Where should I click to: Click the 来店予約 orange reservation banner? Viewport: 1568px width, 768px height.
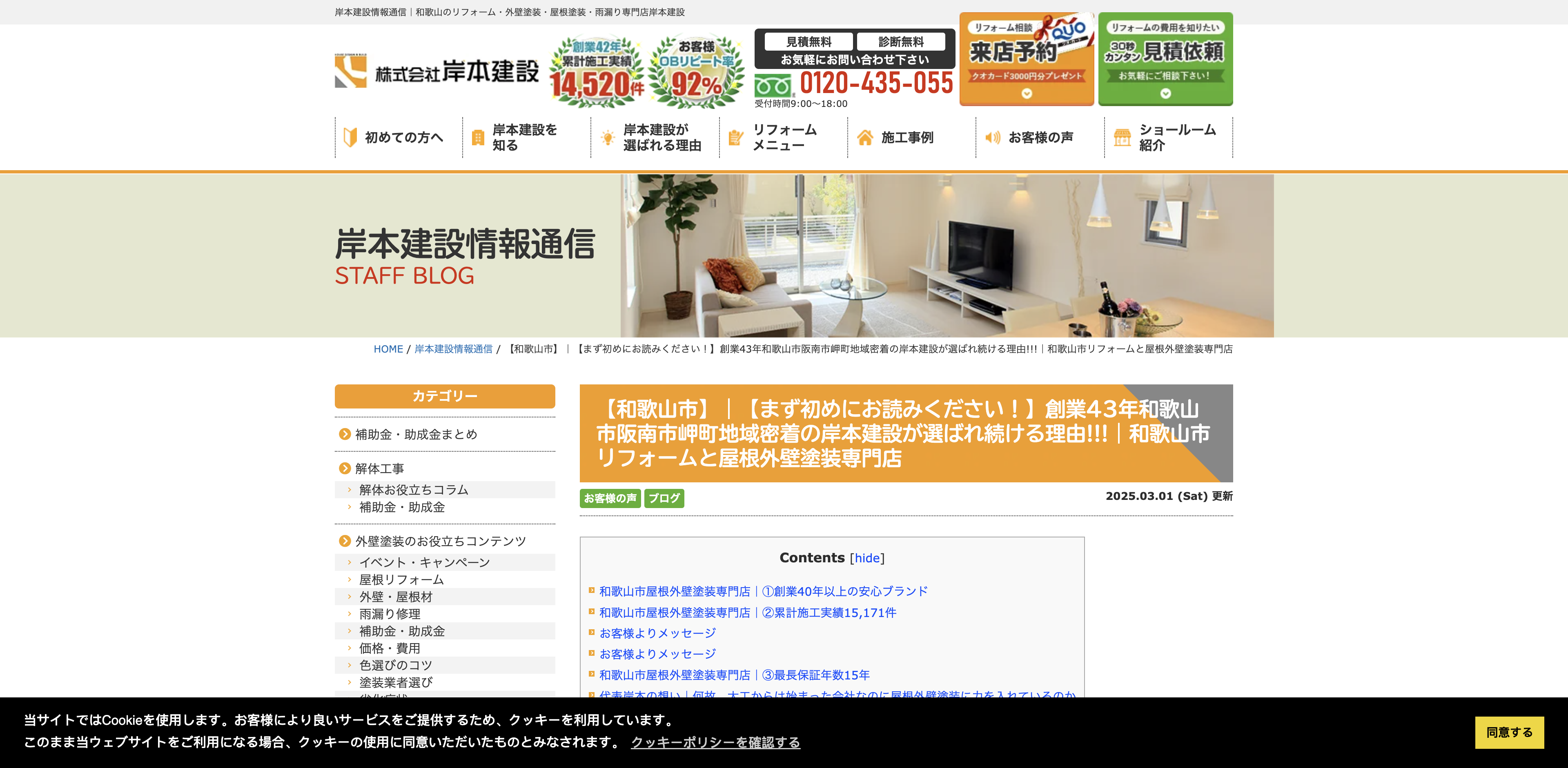[x=1027, y=58]
